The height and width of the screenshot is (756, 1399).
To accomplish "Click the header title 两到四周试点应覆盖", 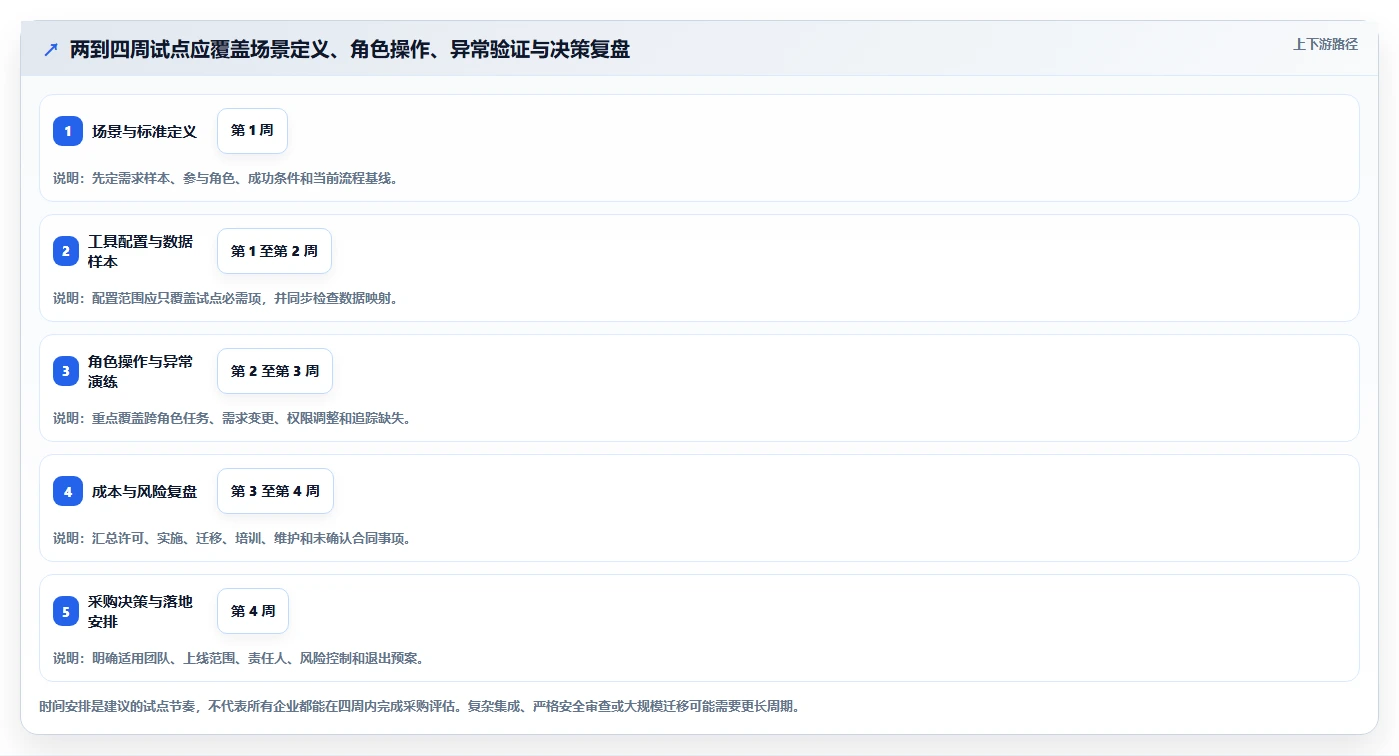I will 350,49.
